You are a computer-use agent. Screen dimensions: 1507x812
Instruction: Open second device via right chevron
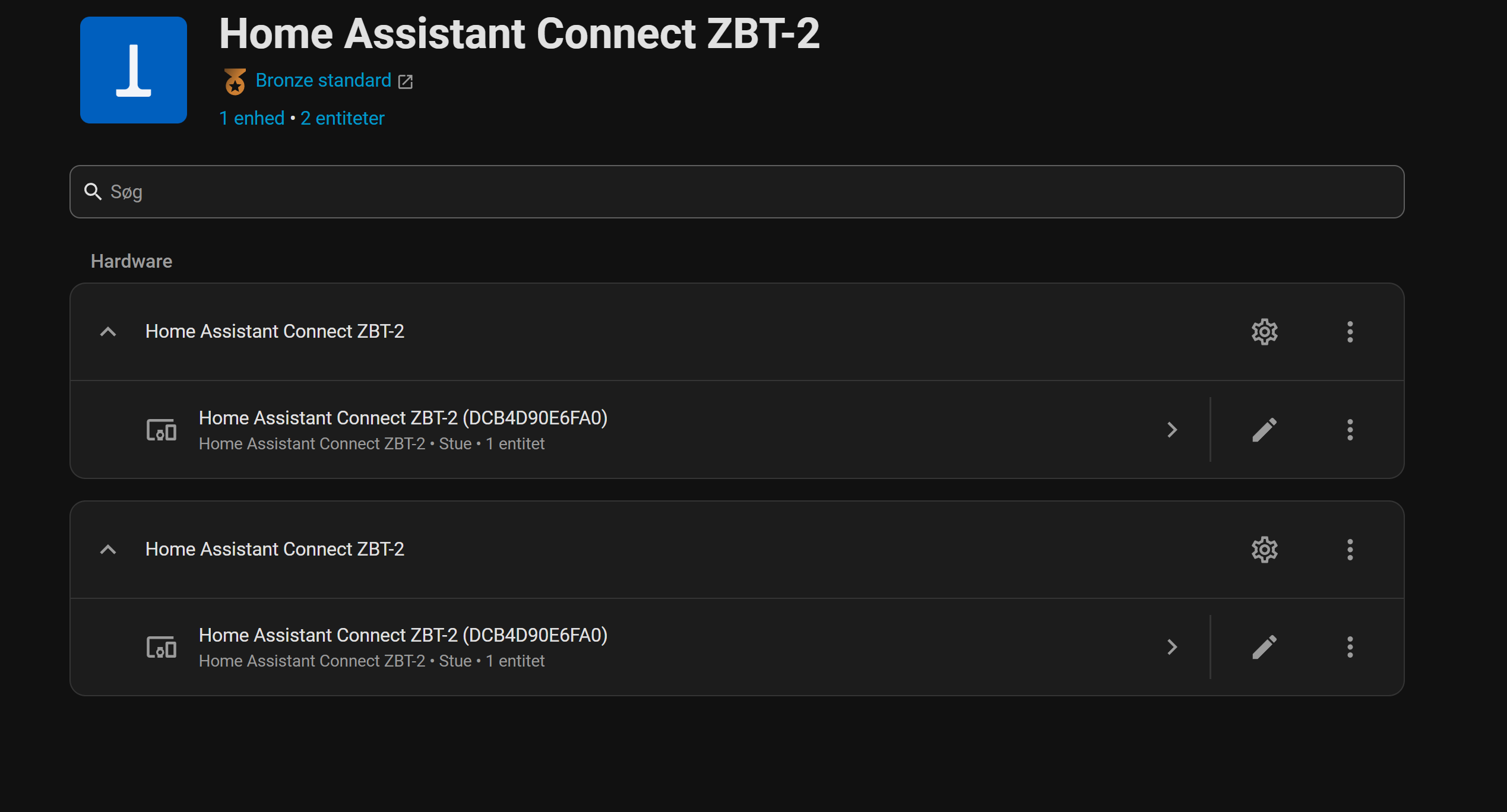pyautogui.click(x=1172, y=647)
